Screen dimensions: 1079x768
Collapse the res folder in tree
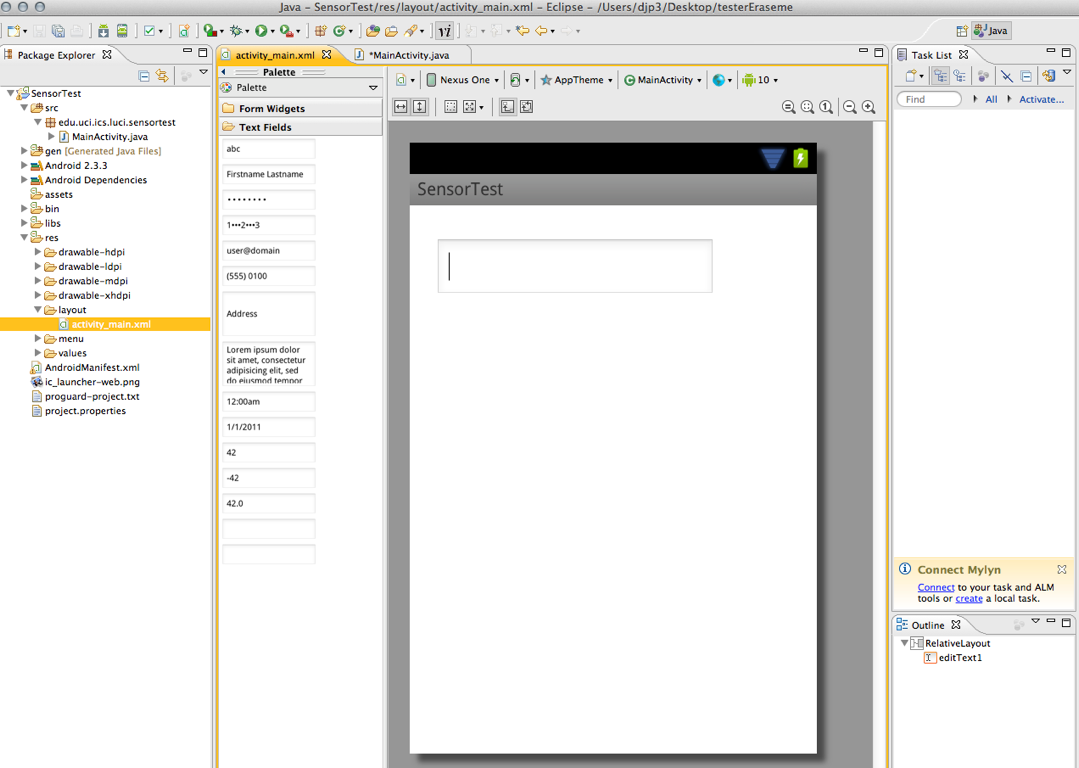(25, 238)
